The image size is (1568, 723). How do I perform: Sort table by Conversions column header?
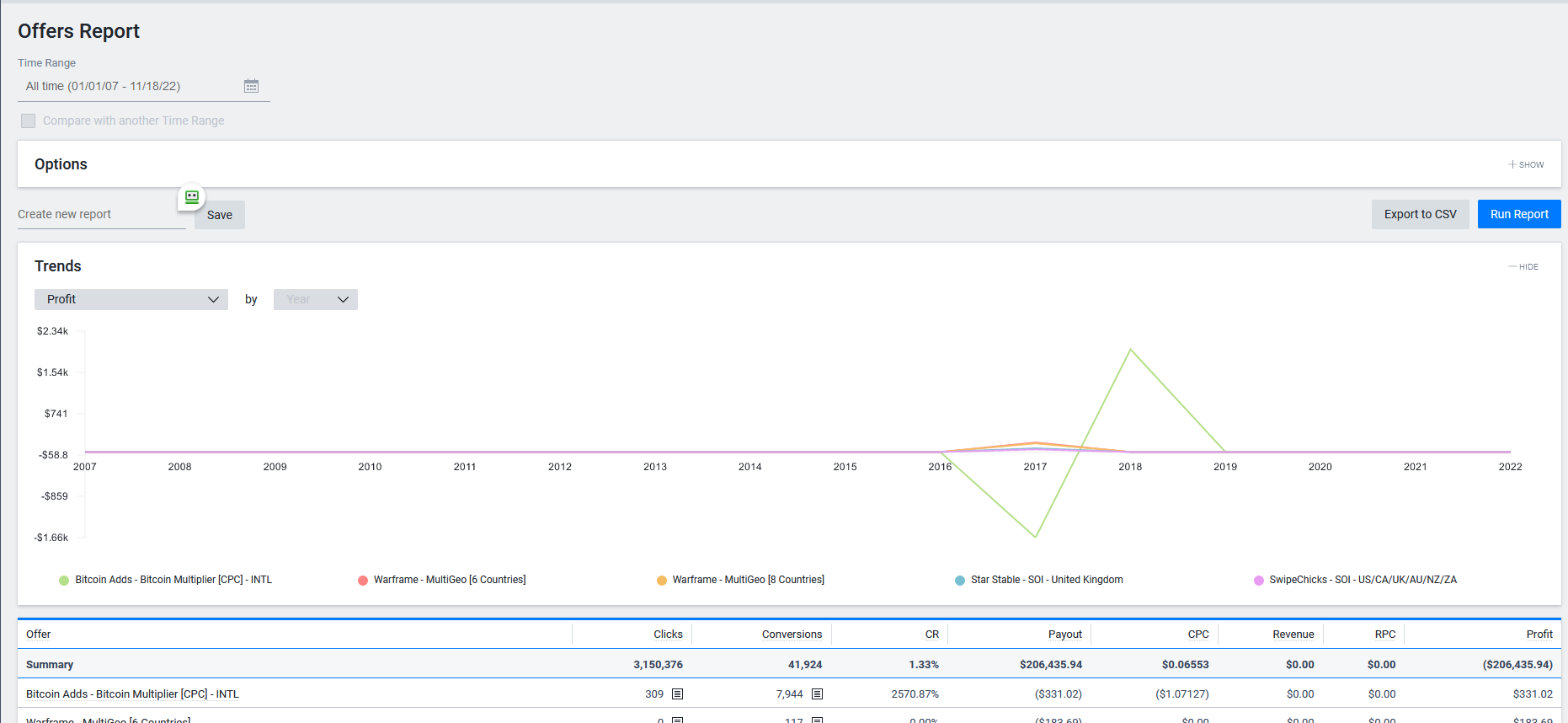coord(792,635)
